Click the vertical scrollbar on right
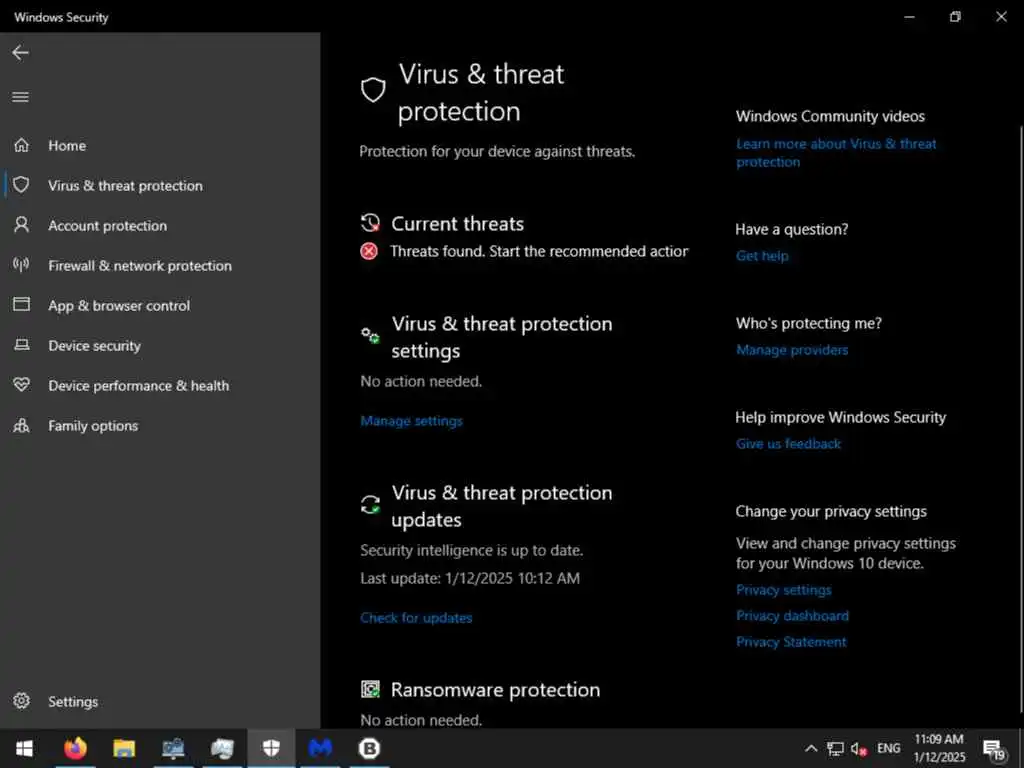 click(1020, 418)
